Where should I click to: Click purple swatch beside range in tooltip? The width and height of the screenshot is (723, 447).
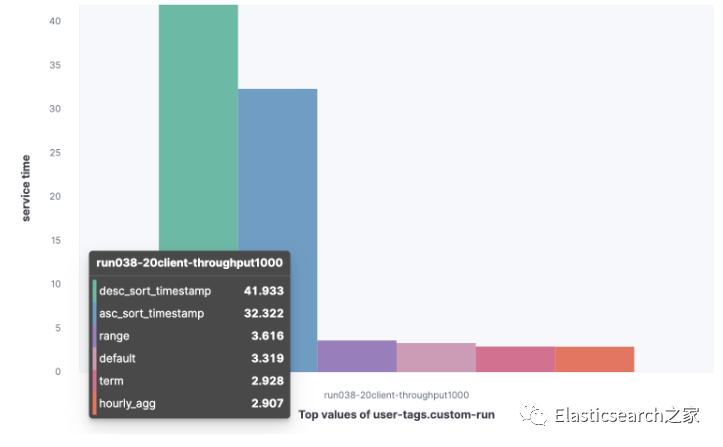[94, 336]
